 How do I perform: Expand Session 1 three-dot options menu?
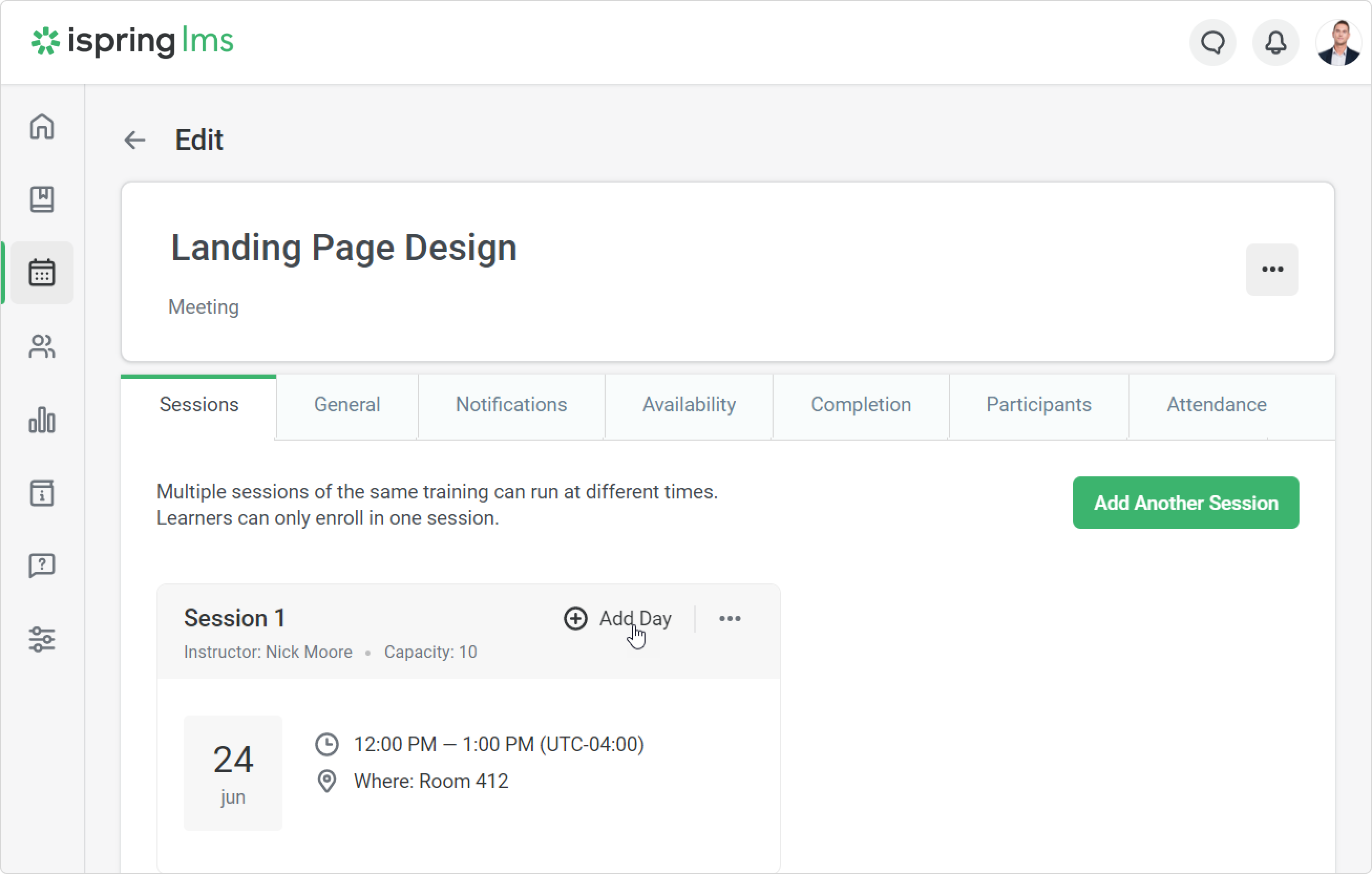pos(730,619)
